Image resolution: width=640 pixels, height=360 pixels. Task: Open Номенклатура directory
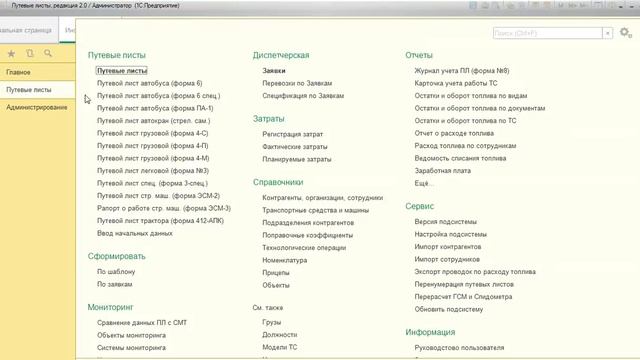284,260
